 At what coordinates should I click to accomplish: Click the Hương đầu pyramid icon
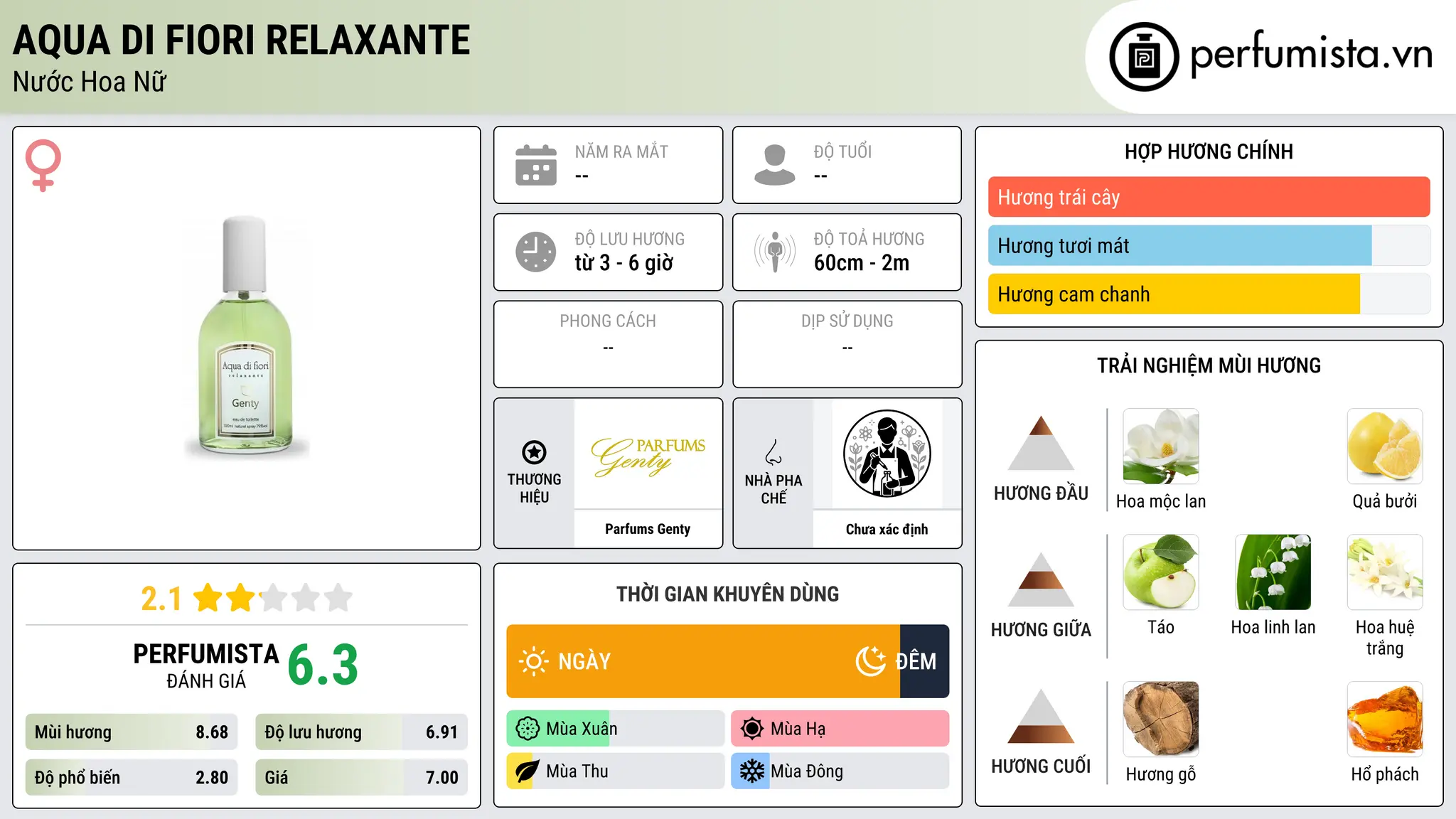point(1041,443)
